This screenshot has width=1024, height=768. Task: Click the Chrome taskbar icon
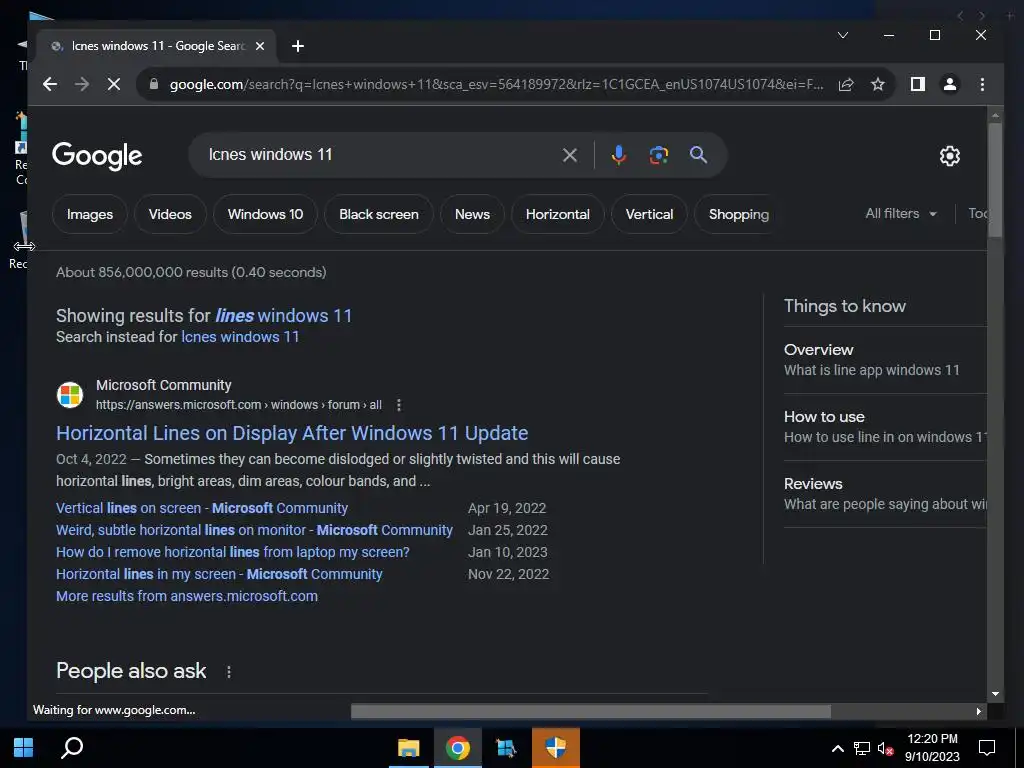(x=458, y=748)
